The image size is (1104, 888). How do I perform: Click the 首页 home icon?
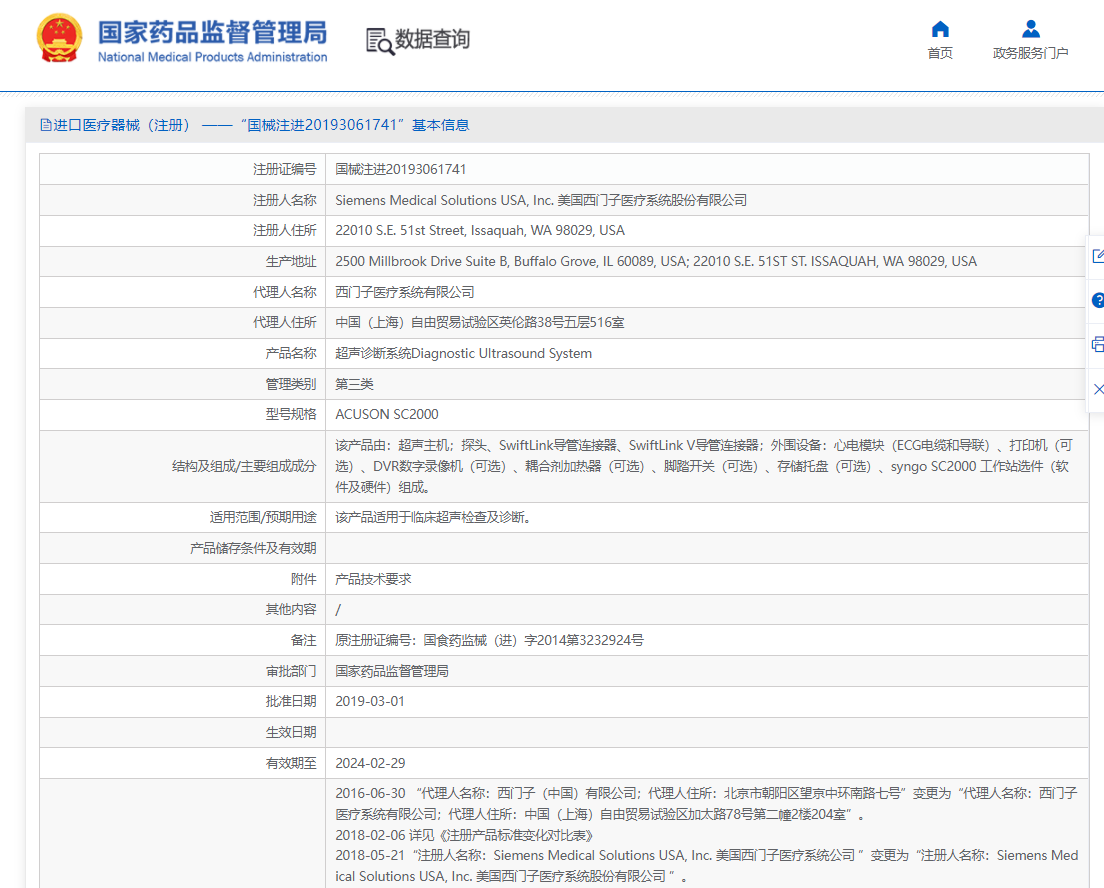coord(940,29)
